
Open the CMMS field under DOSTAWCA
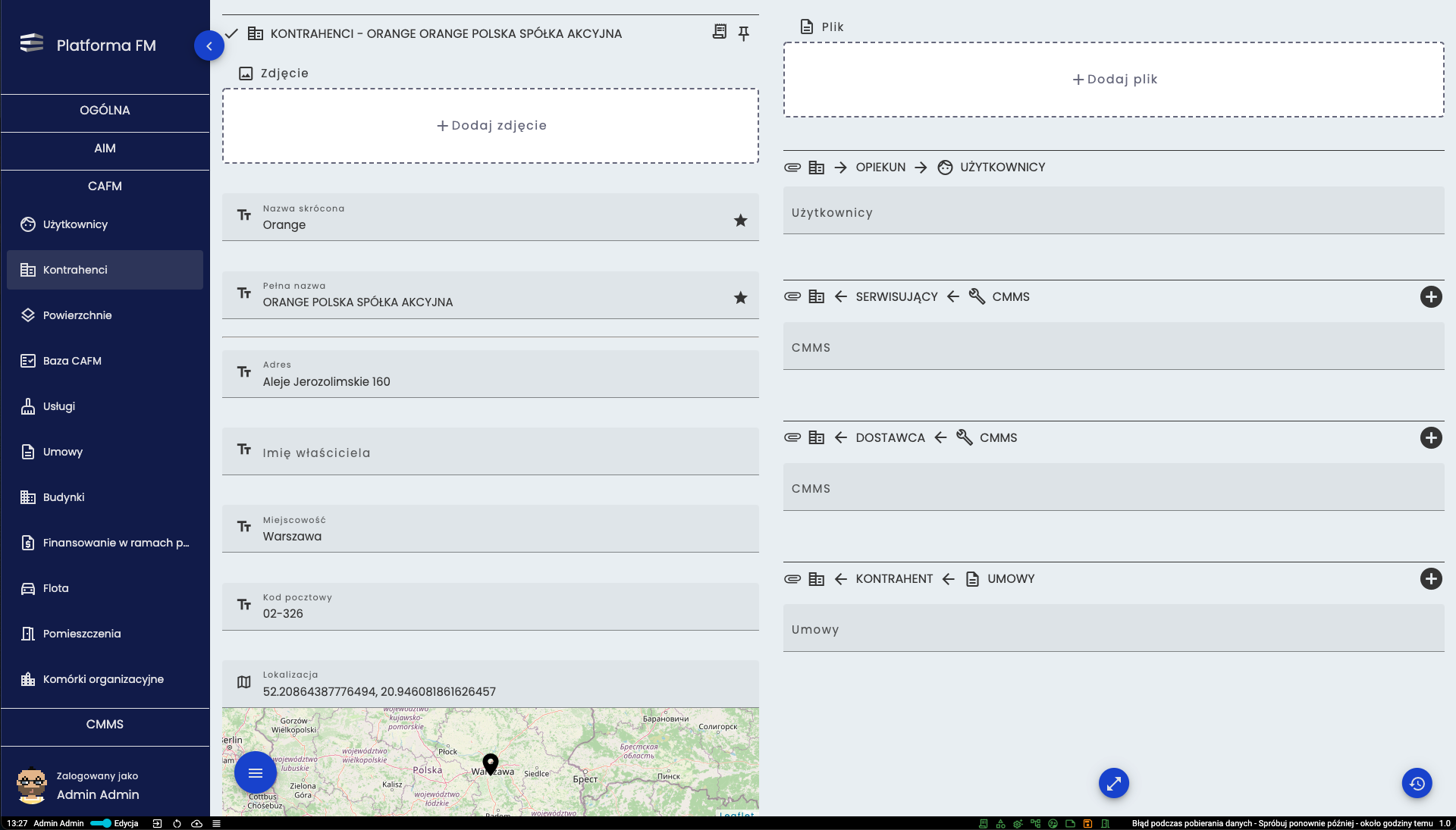coord(1114,487)
